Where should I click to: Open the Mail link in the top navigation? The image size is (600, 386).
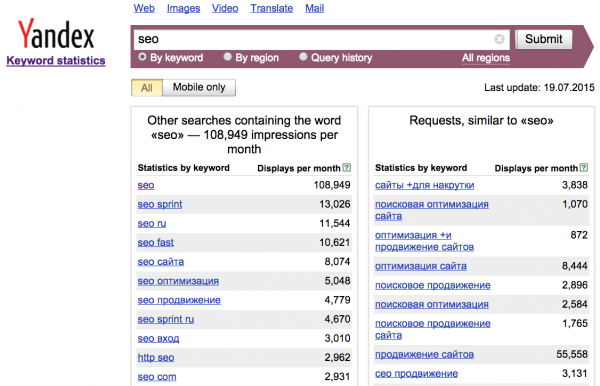coord(315,8)
